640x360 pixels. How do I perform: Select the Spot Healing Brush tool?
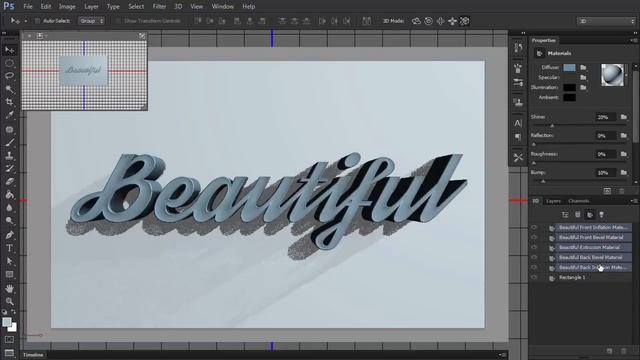coord(9,129)
